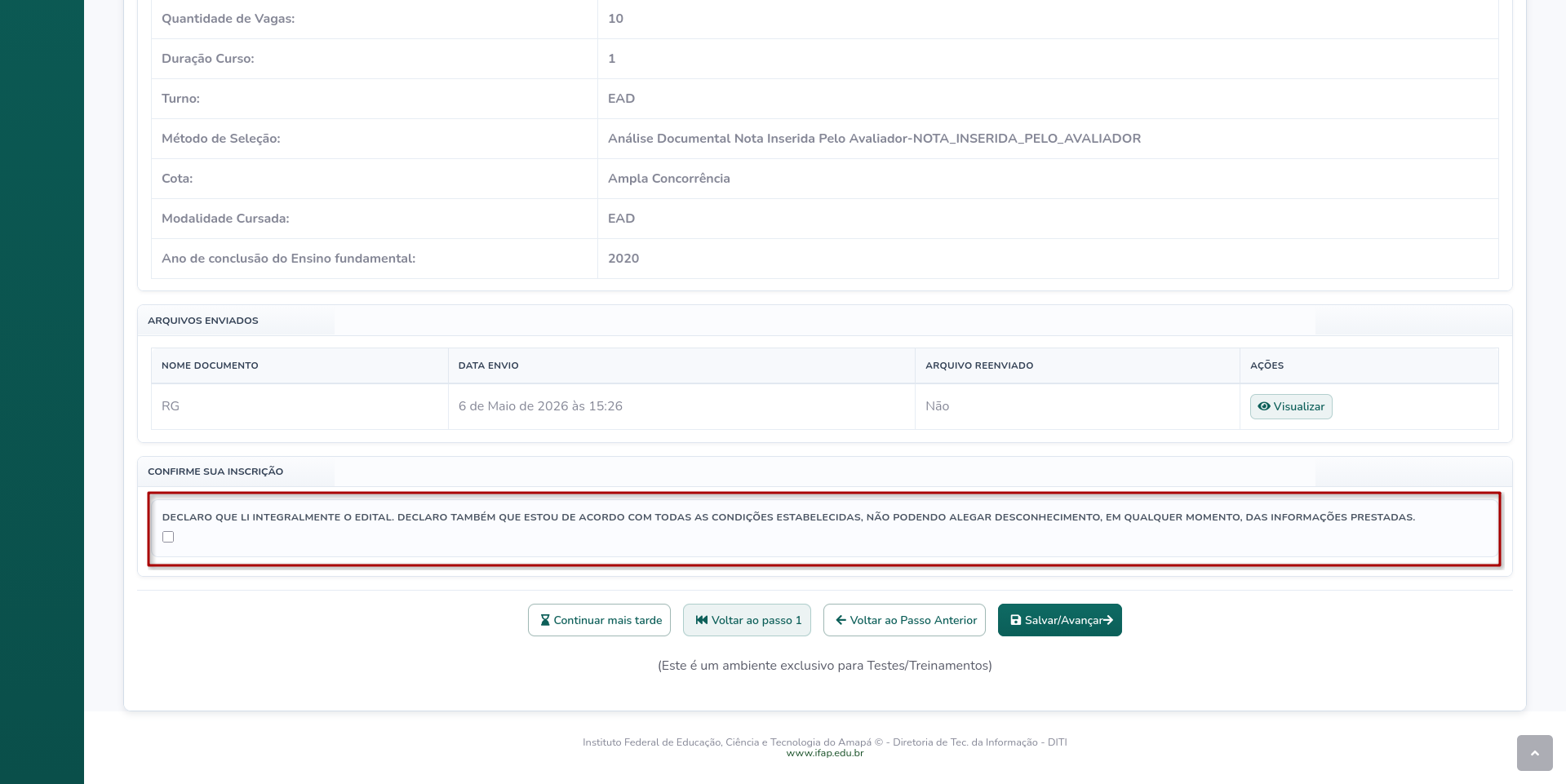Click the CONFIRME SUA INSCRIÇÃO section title
This screenshot has width=1566, height=784.
click(215, 472)
